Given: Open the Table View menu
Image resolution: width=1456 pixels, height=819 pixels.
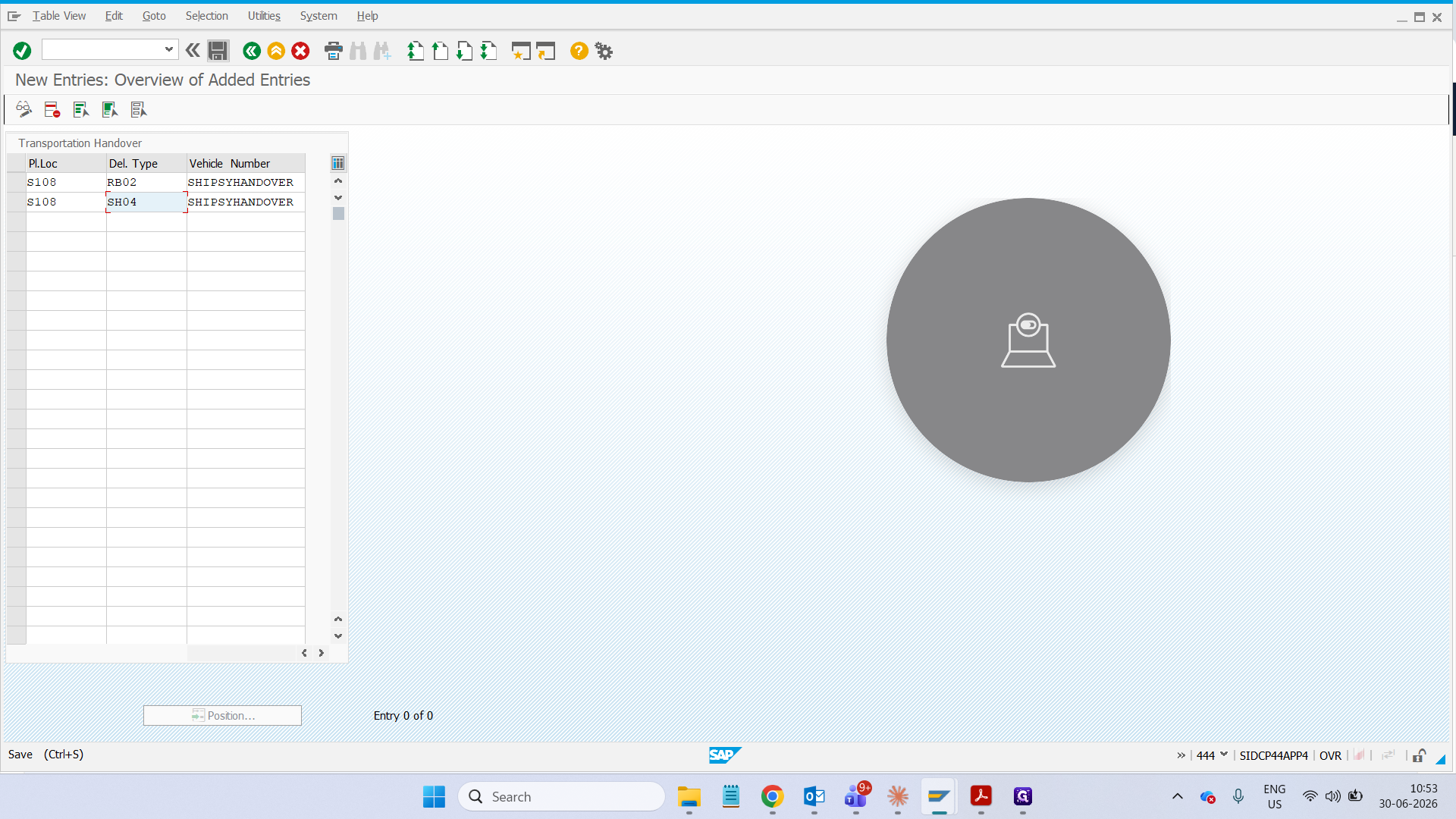Looking at the screenshot, I should pyautogui.click(x=59, y=16).
